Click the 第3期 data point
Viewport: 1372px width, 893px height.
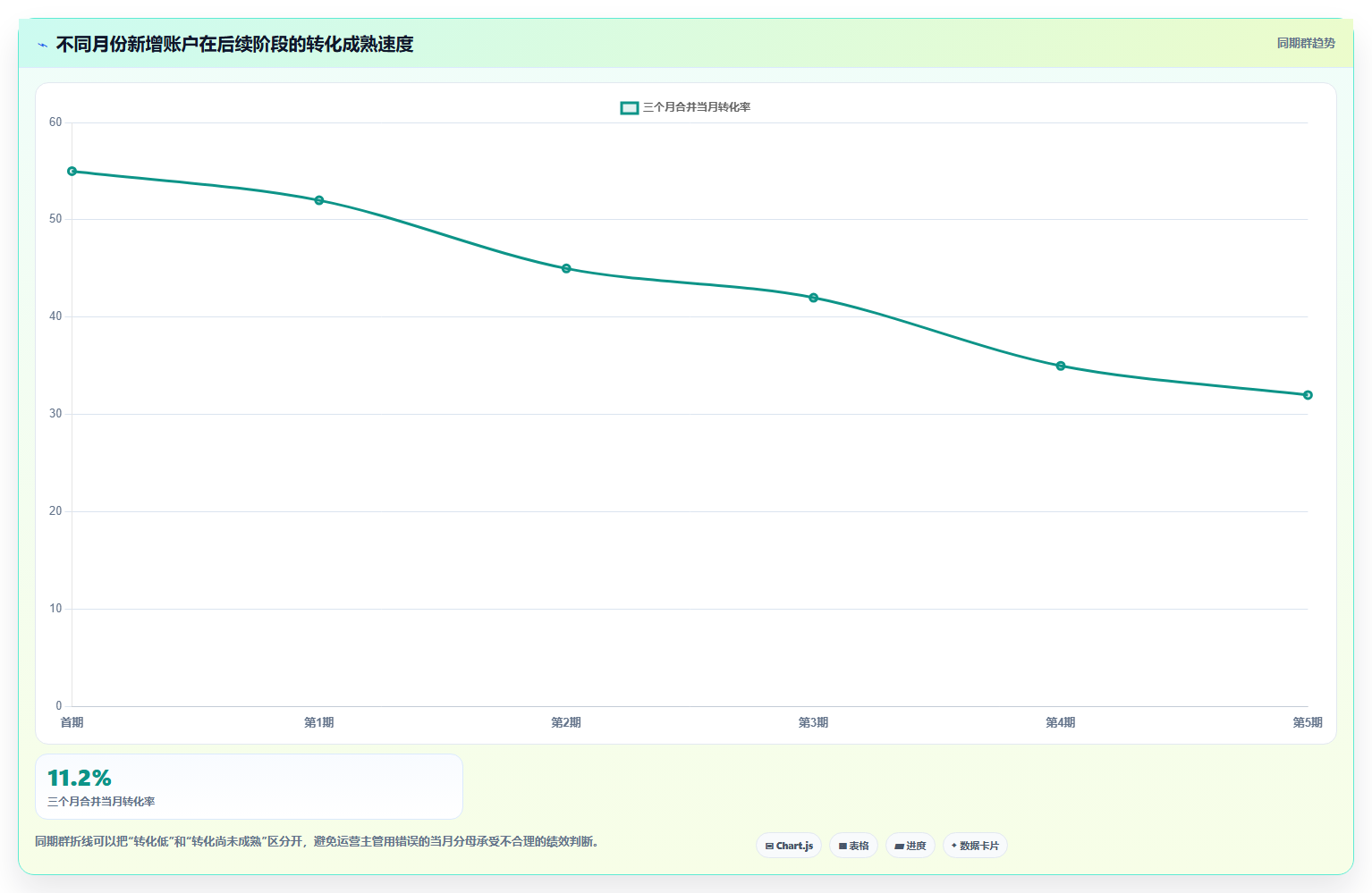pyautogui.click(x=813, y=298)
